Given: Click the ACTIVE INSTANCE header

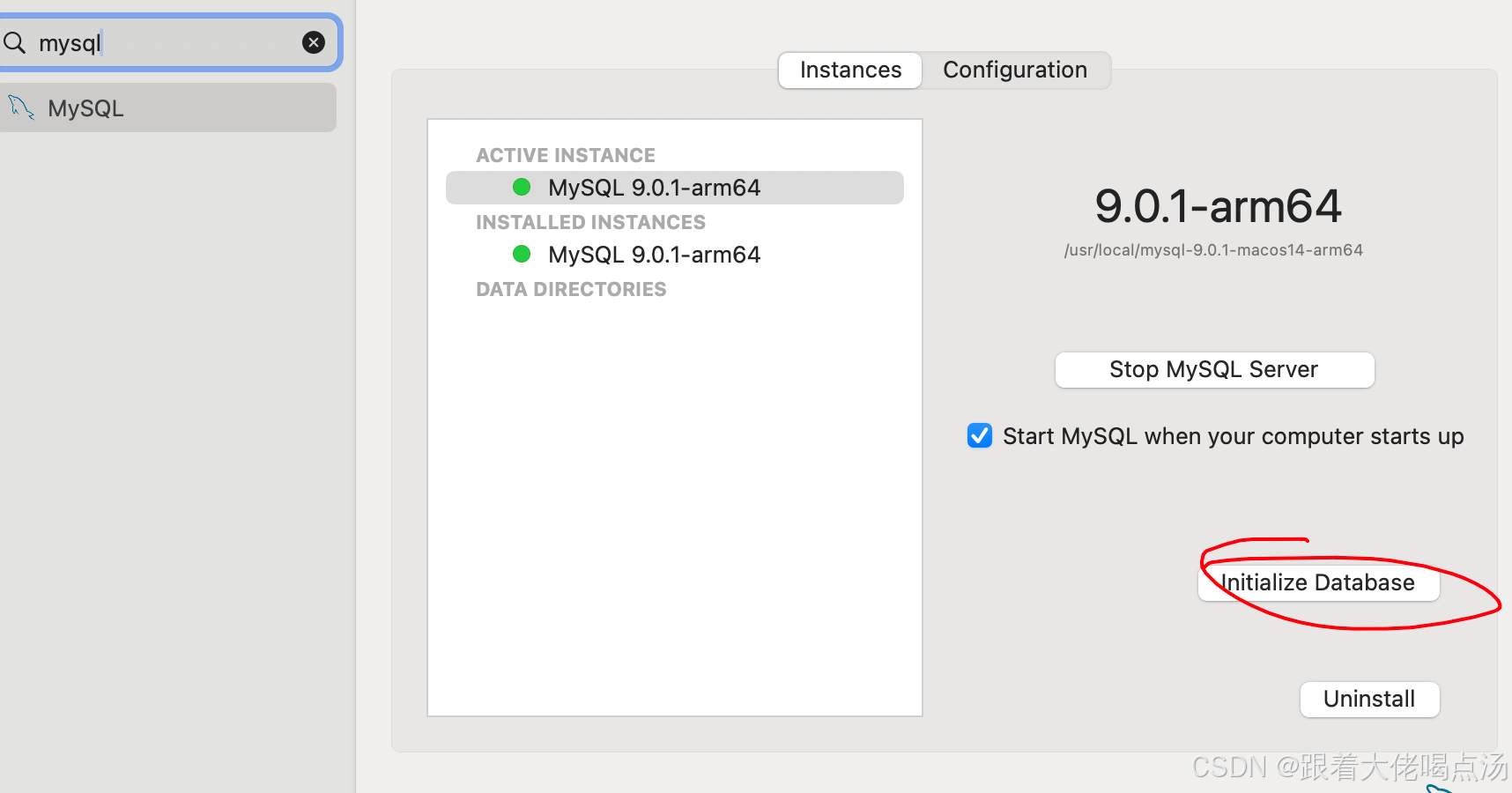Looking at the screenshot, I should tap(566, 155).
